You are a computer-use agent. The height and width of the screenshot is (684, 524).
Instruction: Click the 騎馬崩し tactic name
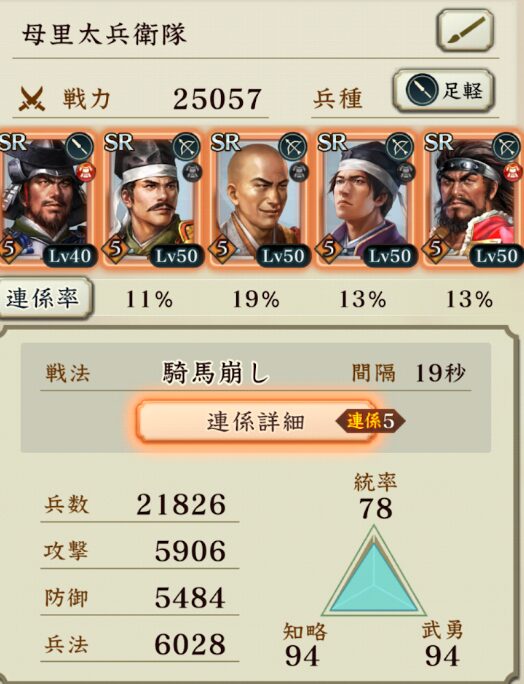(216, 373)
